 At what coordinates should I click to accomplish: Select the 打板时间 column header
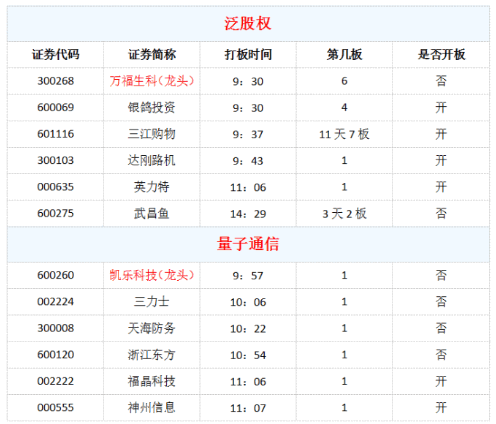[x=248, y=54]
